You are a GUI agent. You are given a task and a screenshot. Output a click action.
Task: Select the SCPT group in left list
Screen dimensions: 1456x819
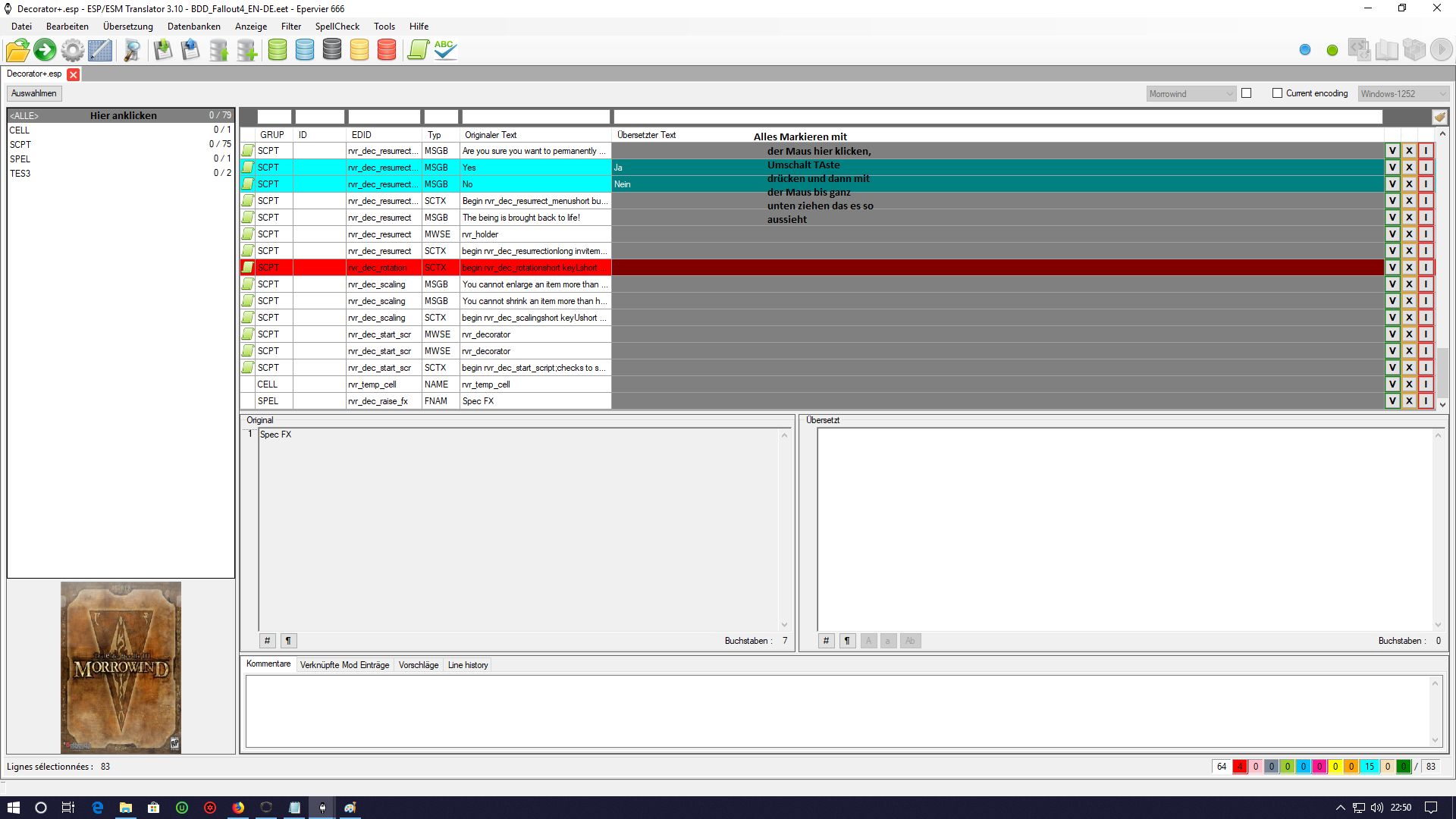(x=20, y=144)
